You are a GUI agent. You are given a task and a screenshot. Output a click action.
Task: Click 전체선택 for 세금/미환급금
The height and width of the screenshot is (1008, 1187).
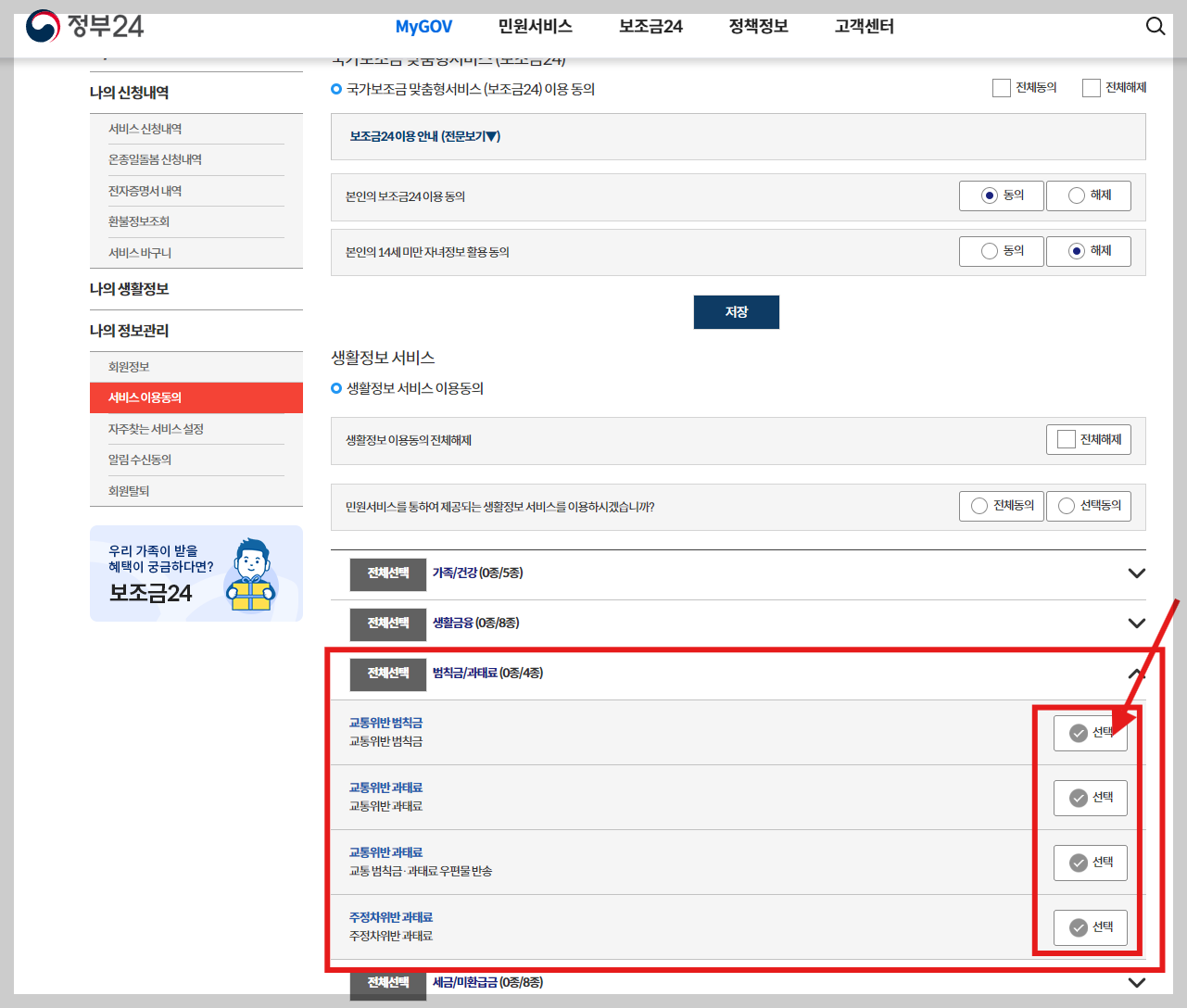(x=388, y=983)
